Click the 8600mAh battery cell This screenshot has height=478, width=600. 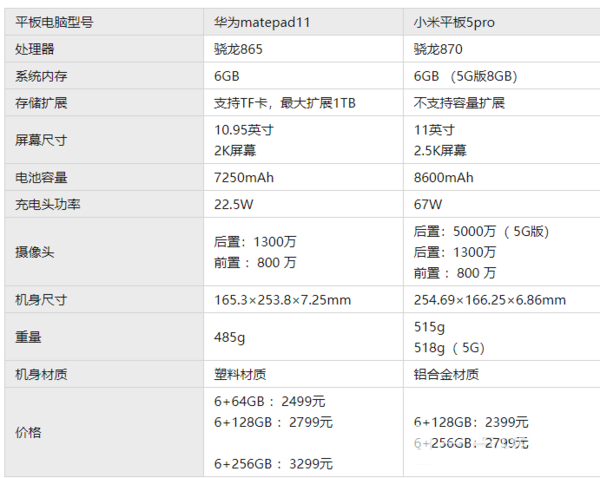(443, 178)
